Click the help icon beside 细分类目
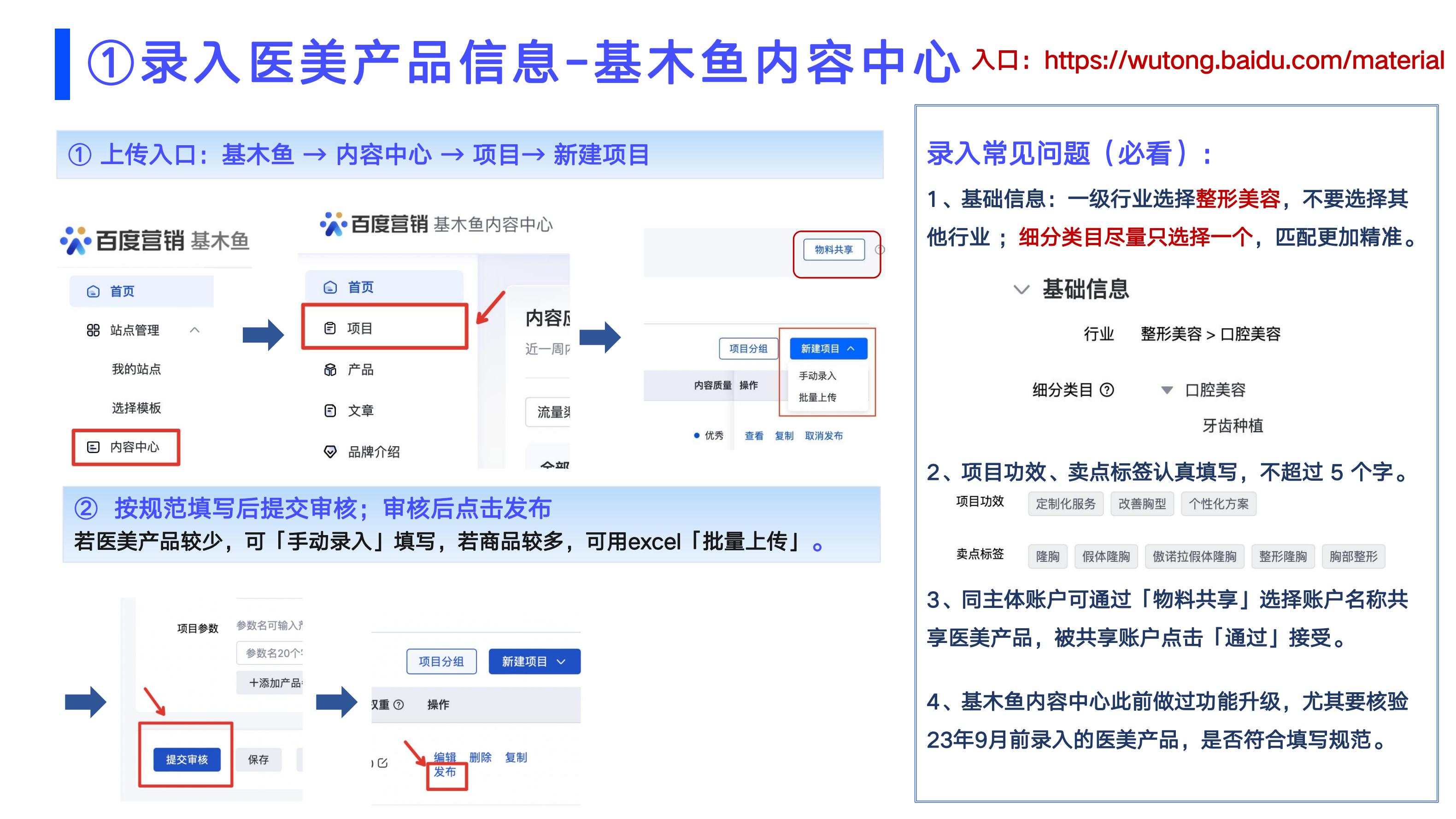 (1107, 390)
